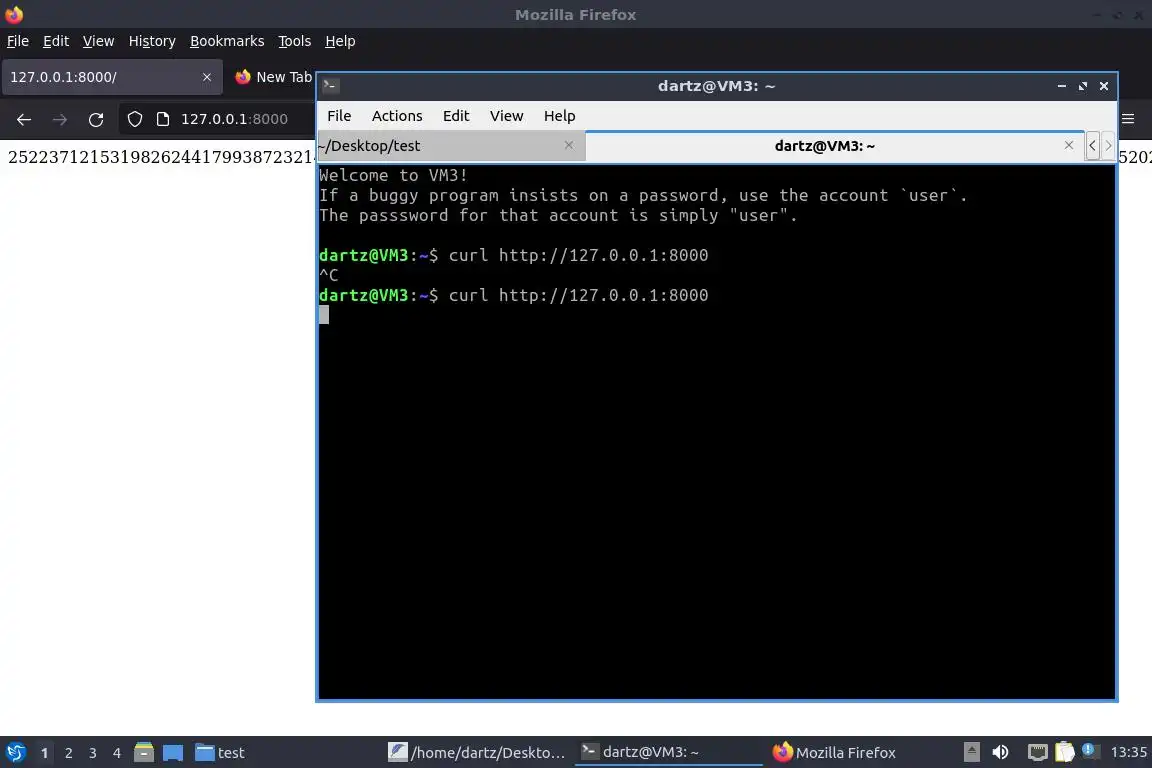This screenshot has width=1152, height=768.
Task: Close the terminal window
Action: pos(1104,86)
